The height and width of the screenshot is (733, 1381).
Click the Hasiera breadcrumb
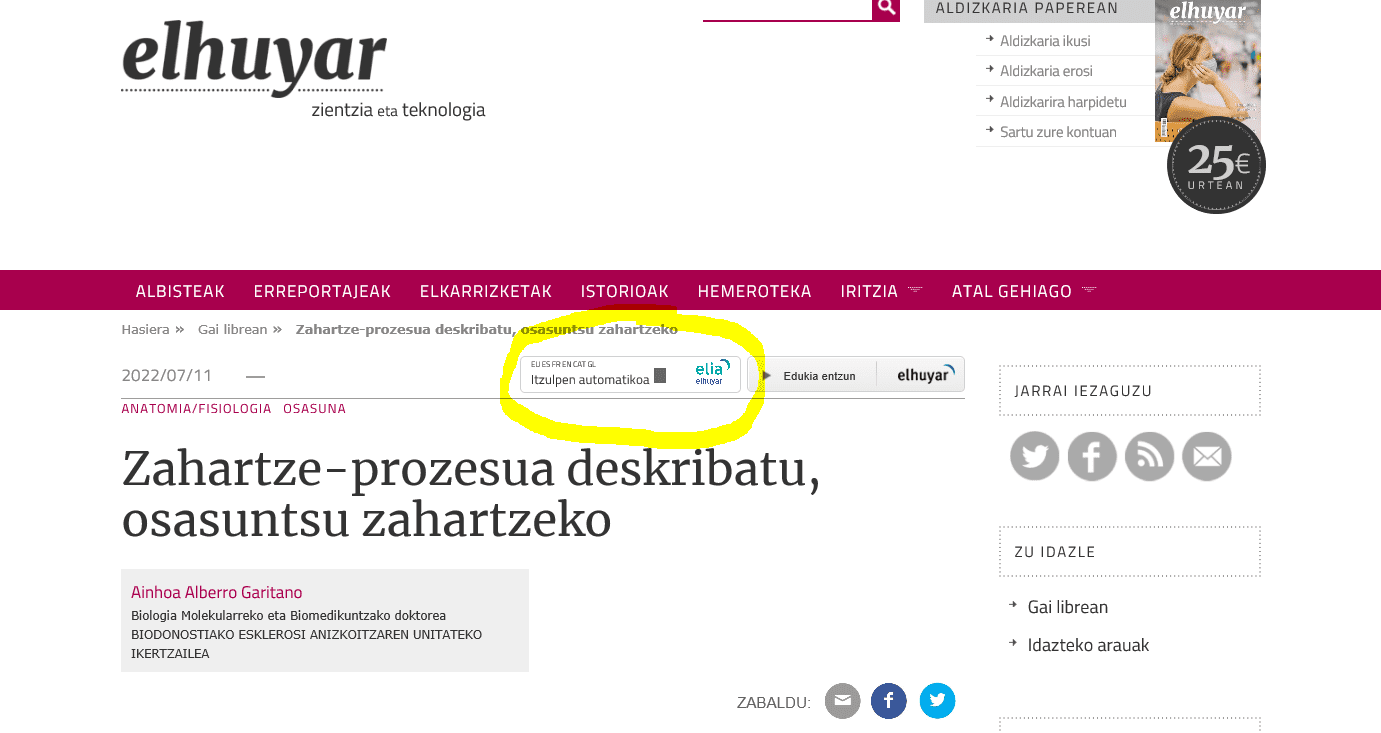[145, 329]
